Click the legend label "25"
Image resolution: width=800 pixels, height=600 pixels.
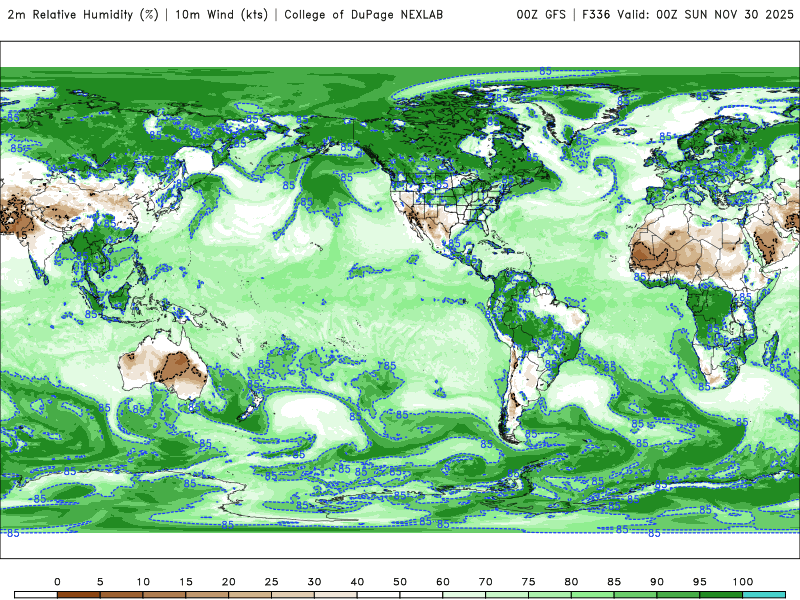point(271,582)
